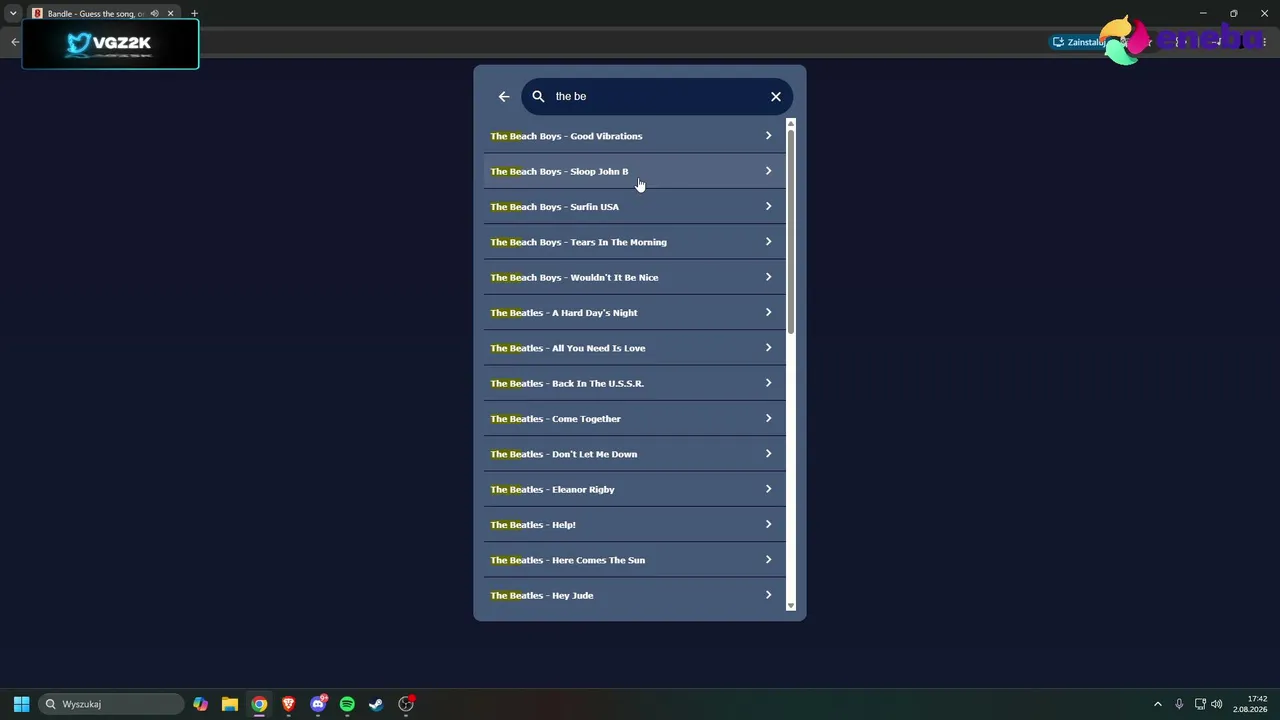
Task: Open the tab search dropdown arrow
Action: tap(12, 13)
